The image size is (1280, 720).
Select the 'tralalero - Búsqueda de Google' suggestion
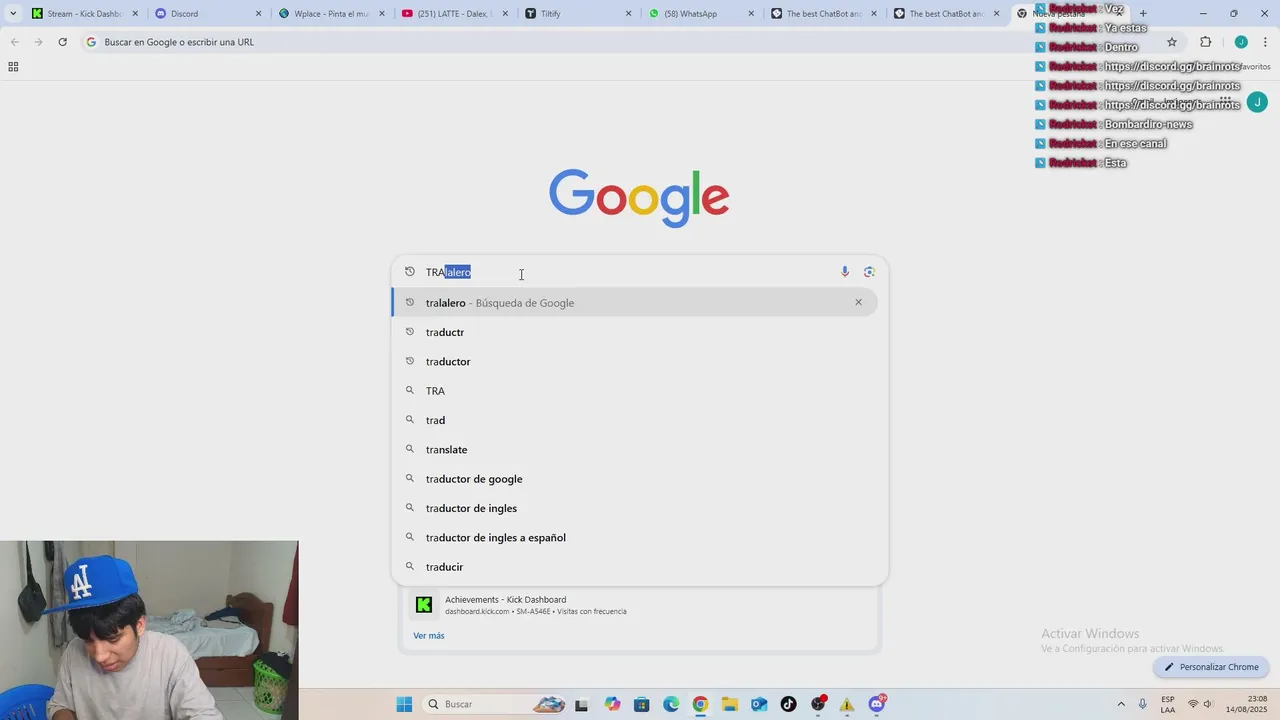point(634,303)
